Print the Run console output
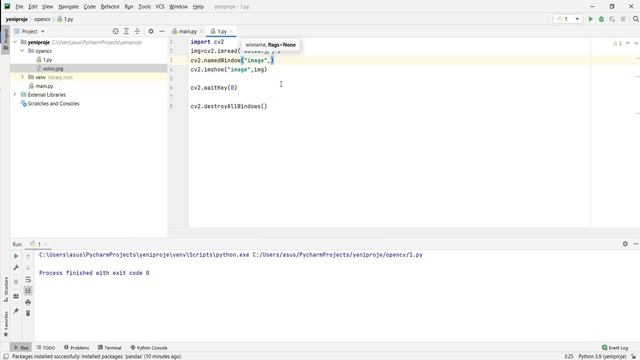This screenshot has height=360, width=640. [28, 302]
